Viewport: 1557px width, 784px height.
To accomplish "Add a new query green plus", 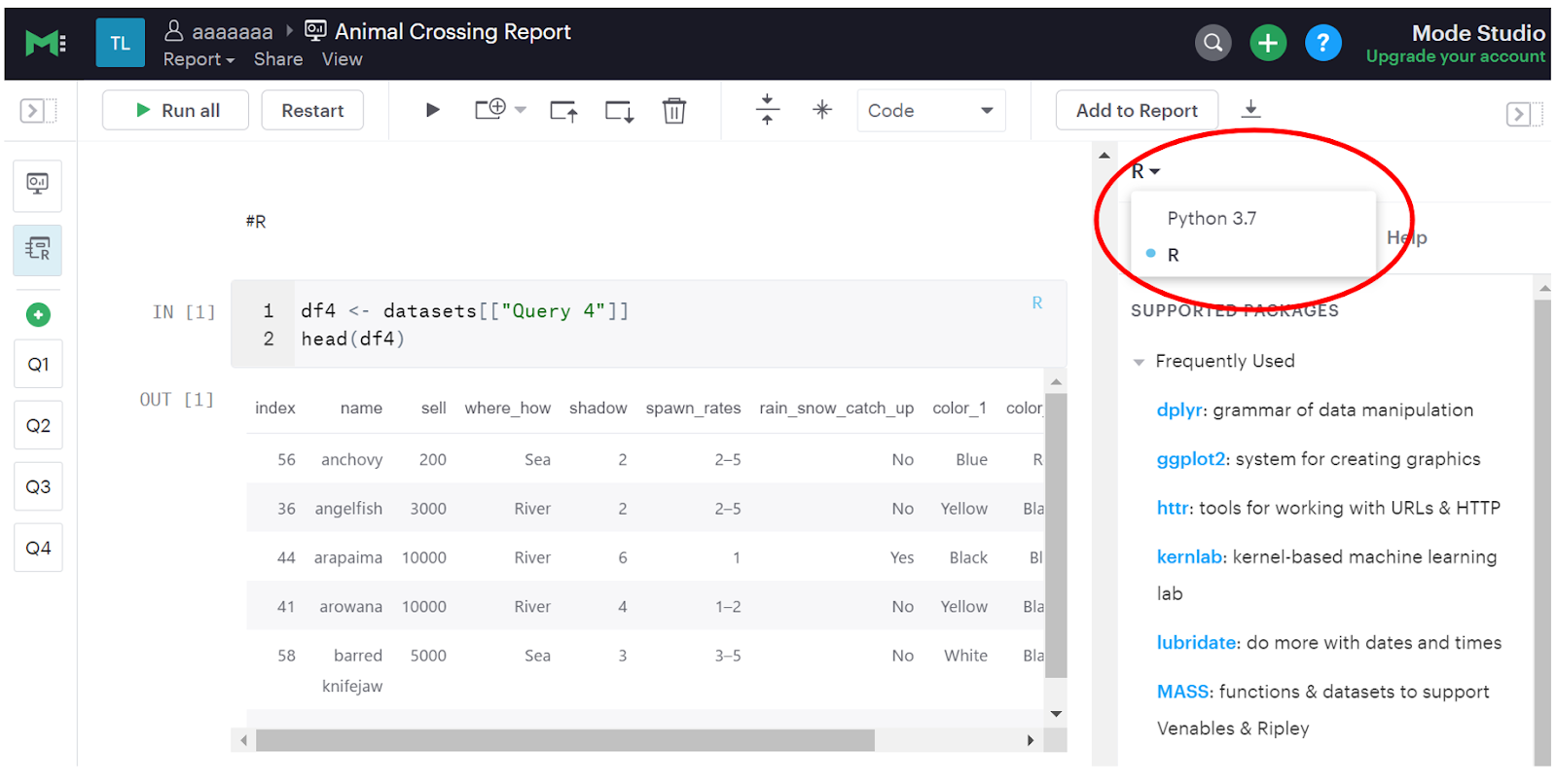I will (38, 314).
